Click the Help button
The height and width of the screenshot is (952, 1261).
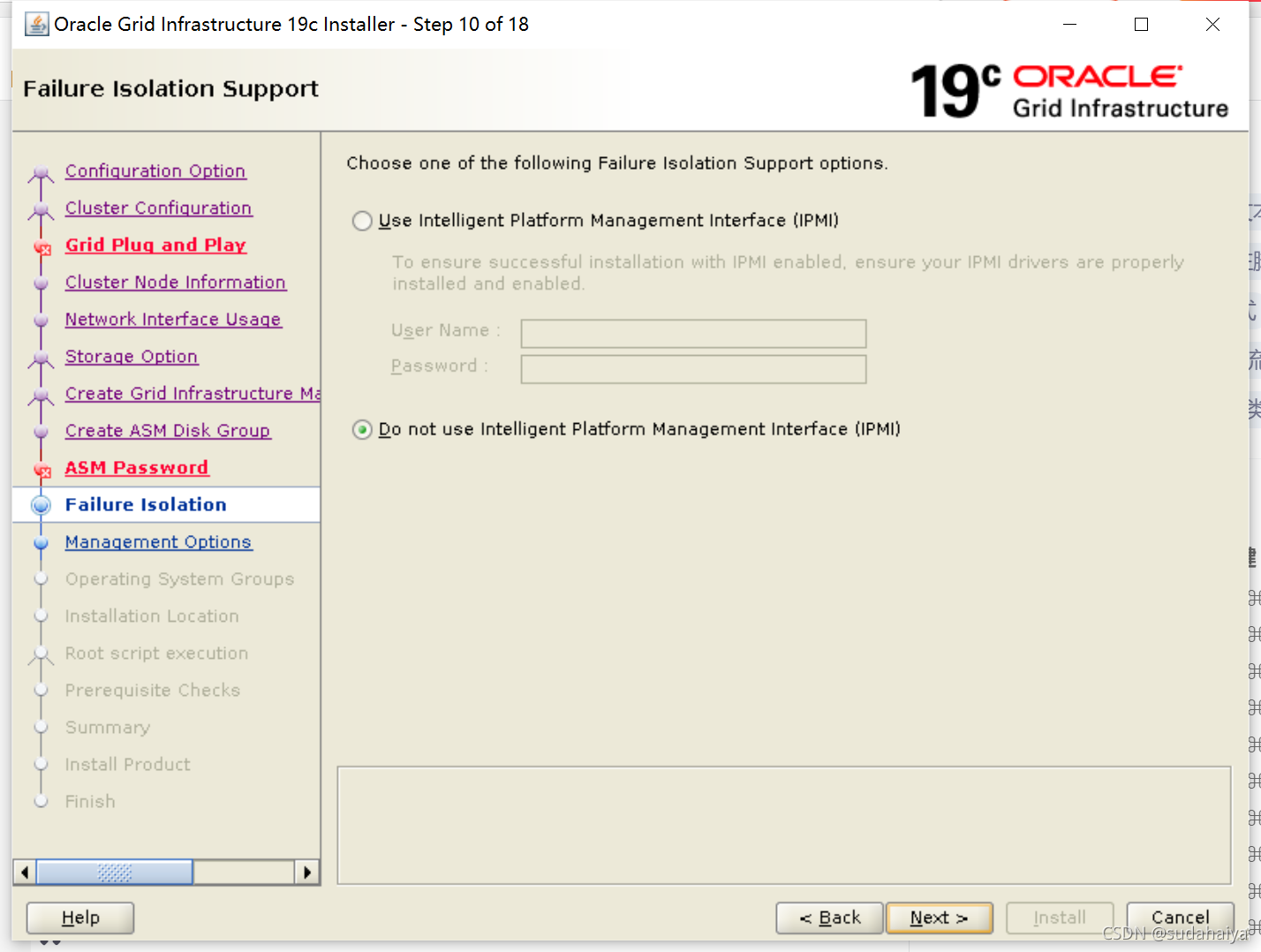pyautogui.click(x=80, y=918)
